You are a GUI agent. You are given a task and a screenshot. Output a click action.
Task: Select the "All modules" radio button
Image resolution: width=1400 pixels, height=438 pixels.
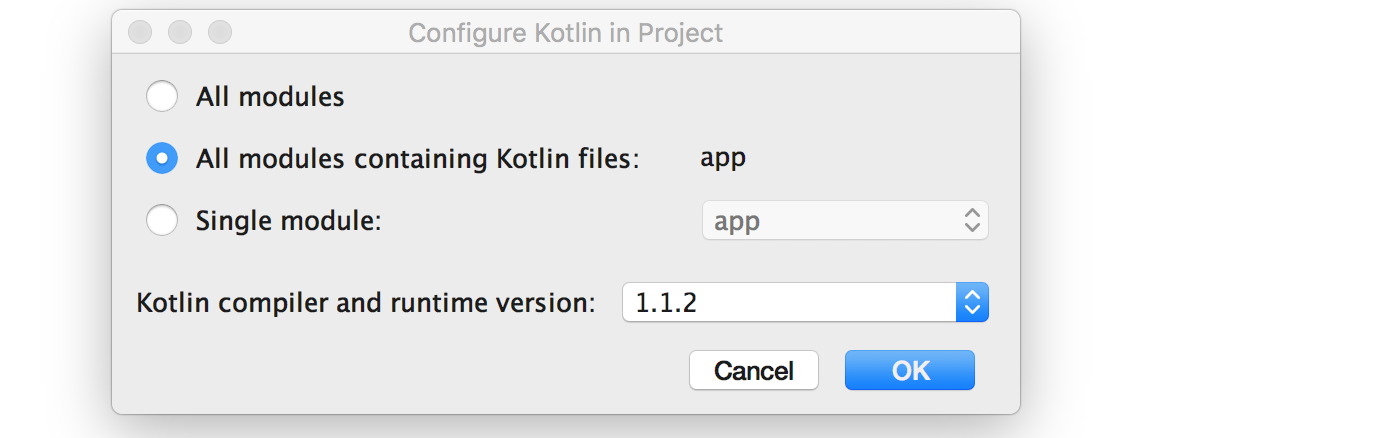point(162,97)
